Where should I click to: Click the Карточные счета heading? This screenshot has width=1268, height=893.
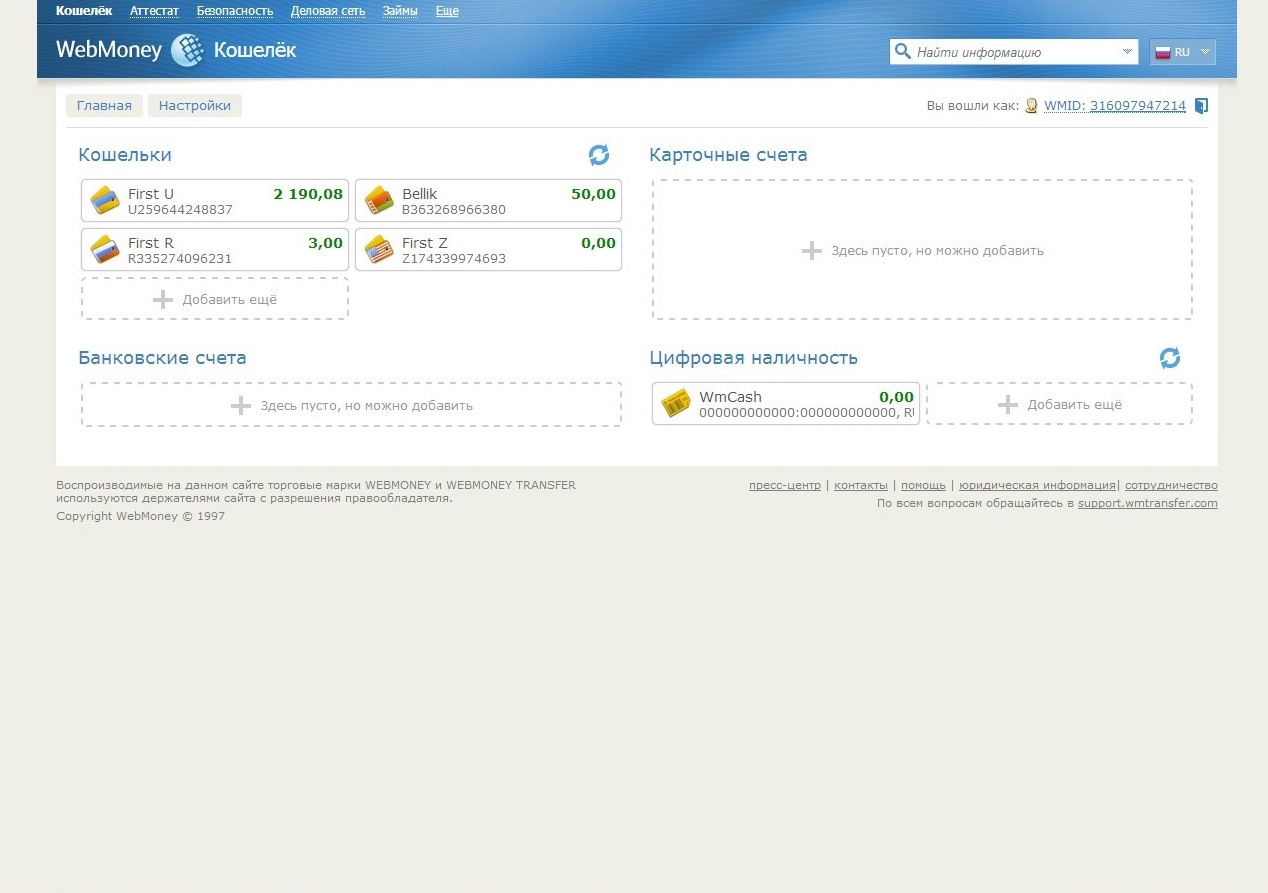(x=728, y=155)
